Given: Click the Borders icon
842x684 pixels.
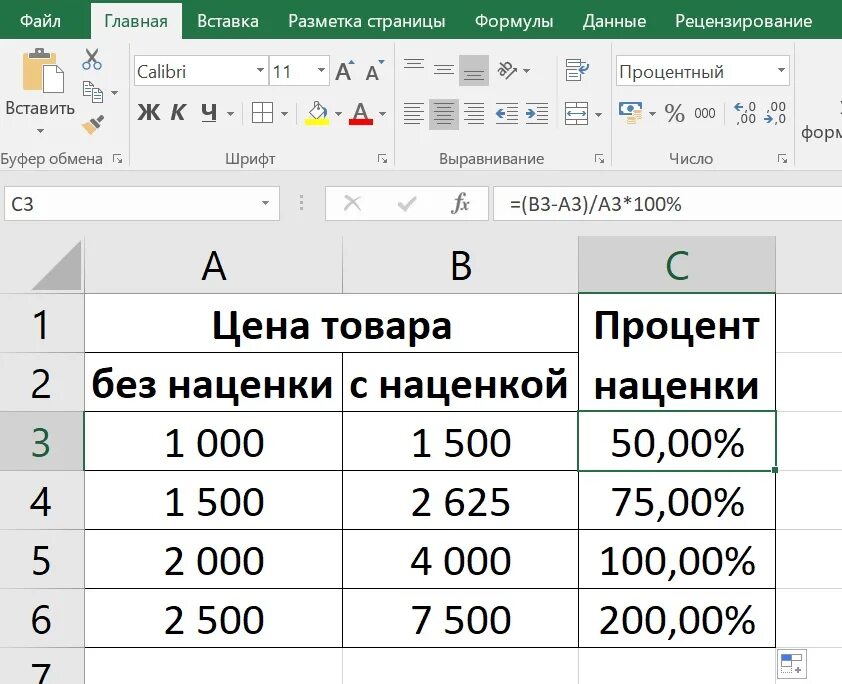Looking at the screenshot, I should tap(263, 113).
